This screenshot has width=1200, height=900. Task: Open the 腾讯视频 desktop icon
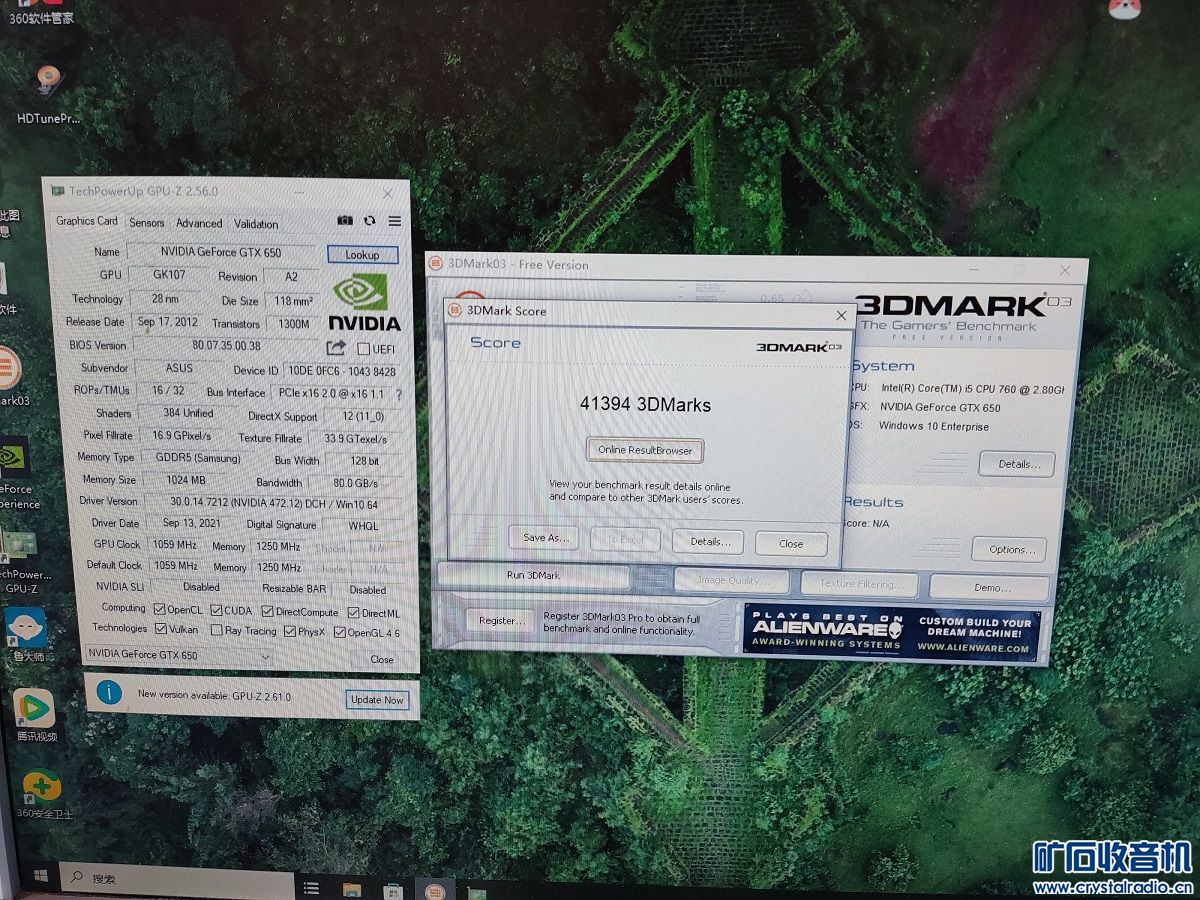tap(35, 715)
